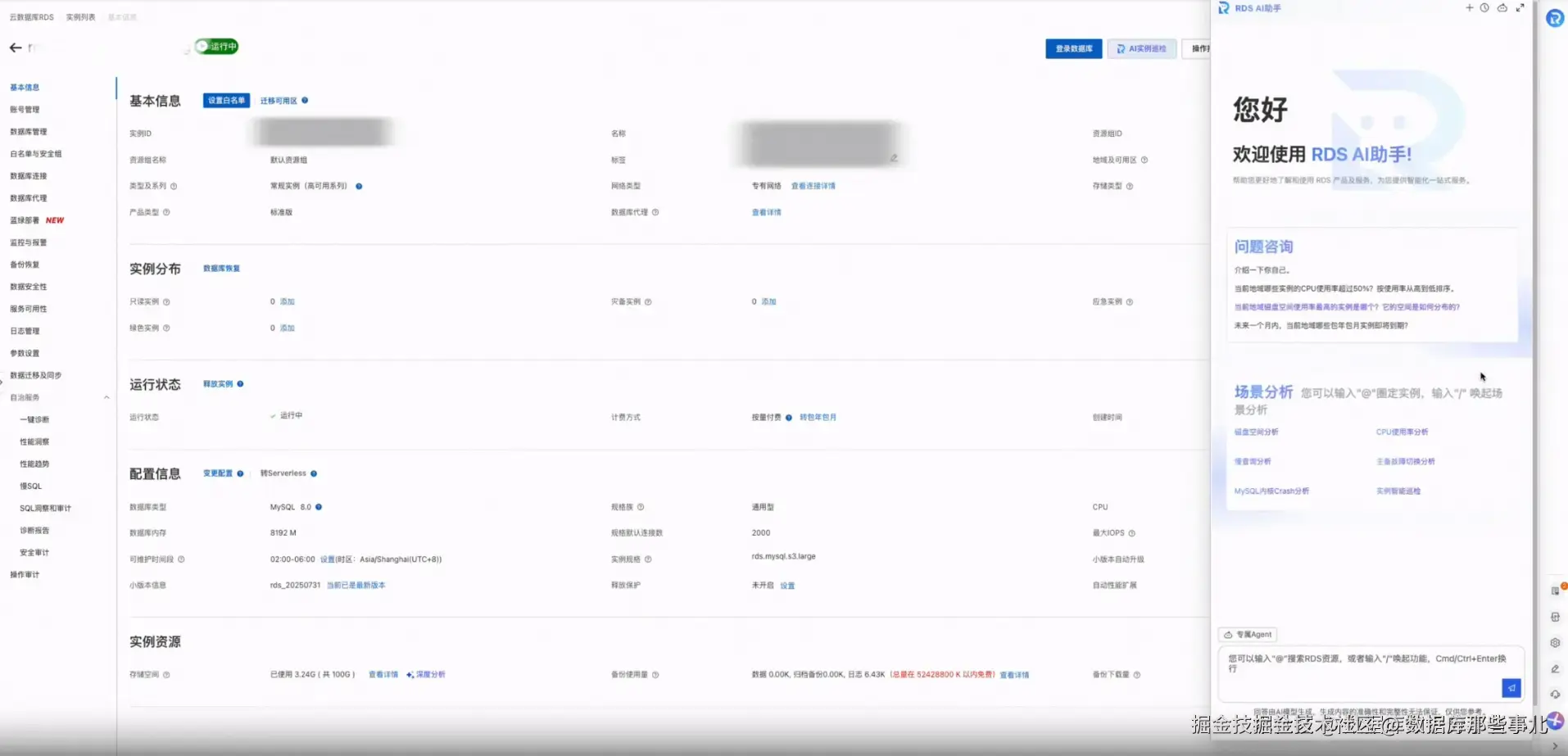Open the 迁移可用区 link
1568x756 pixels.
tap(279, 101)
